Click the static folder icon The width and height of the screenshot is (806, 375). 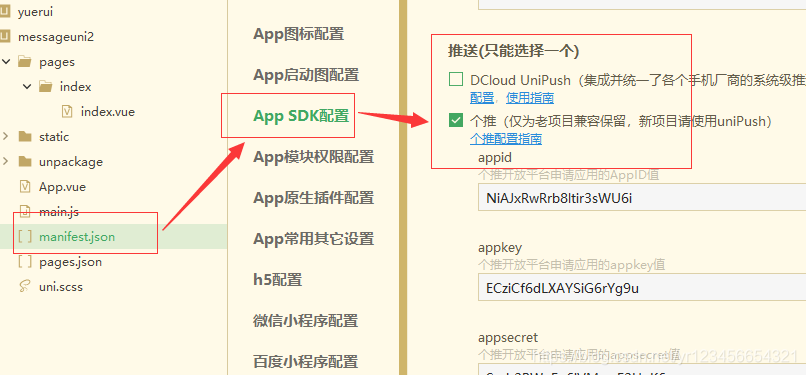tap(24, 136)
